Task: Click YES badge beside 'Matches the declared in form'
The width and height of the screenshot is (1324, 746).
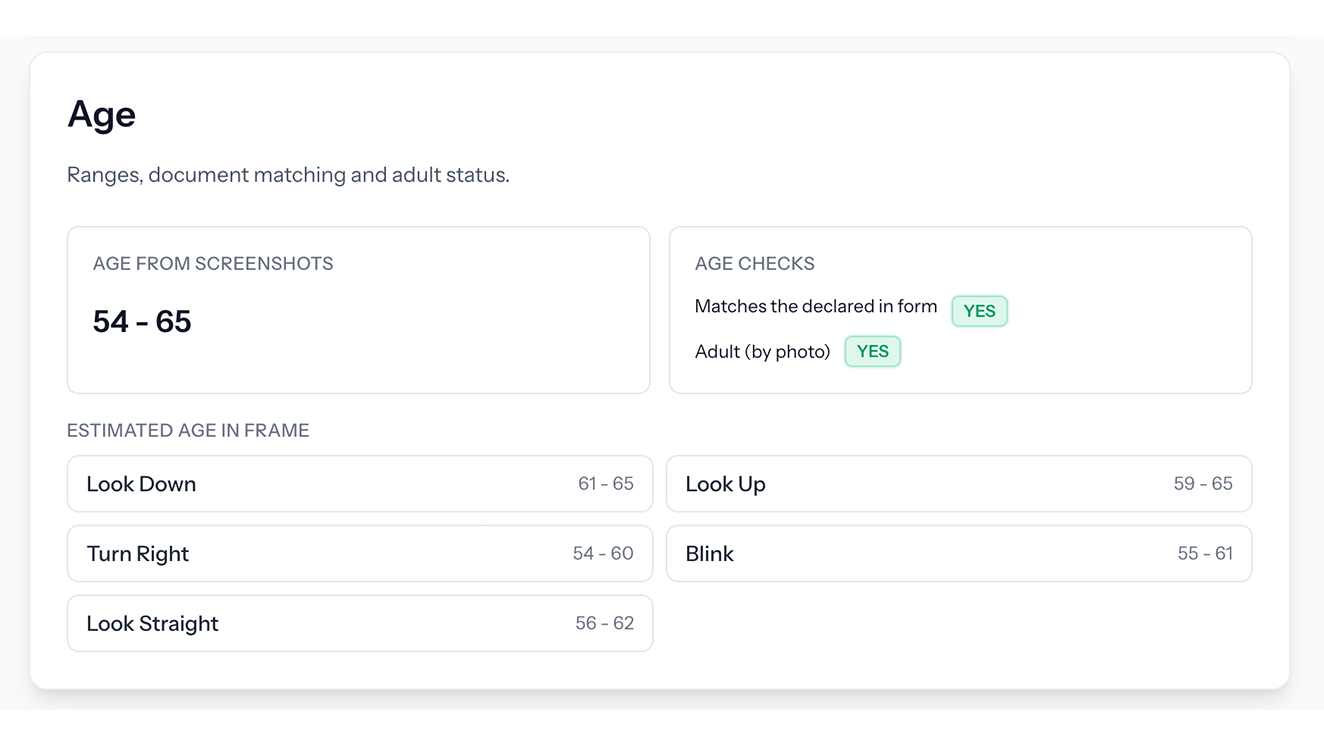Action: (979, 311)
